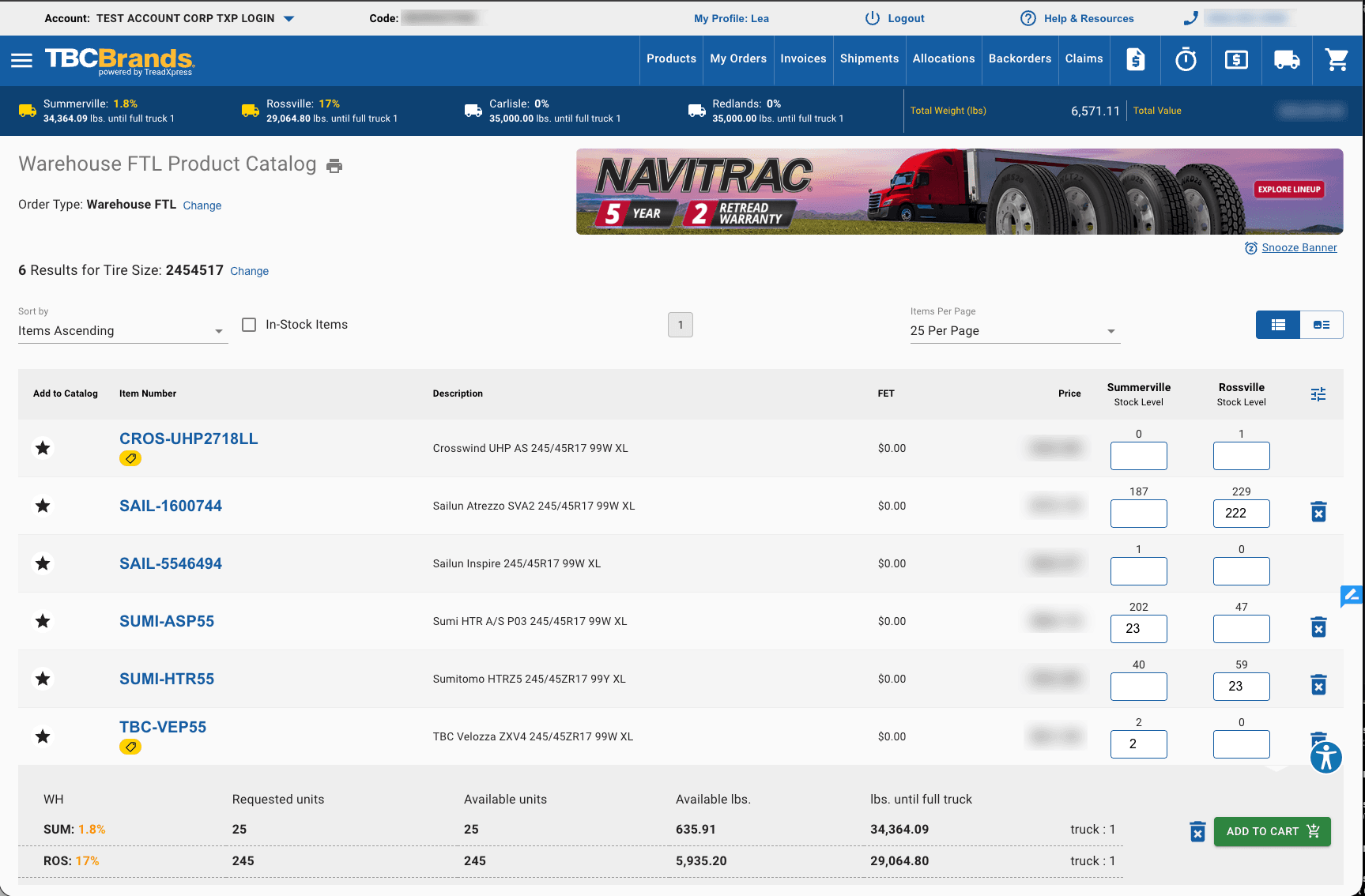The image size is (1365, 896).
Task: Click Change next to Tire Size
Action: coord(250,271)
